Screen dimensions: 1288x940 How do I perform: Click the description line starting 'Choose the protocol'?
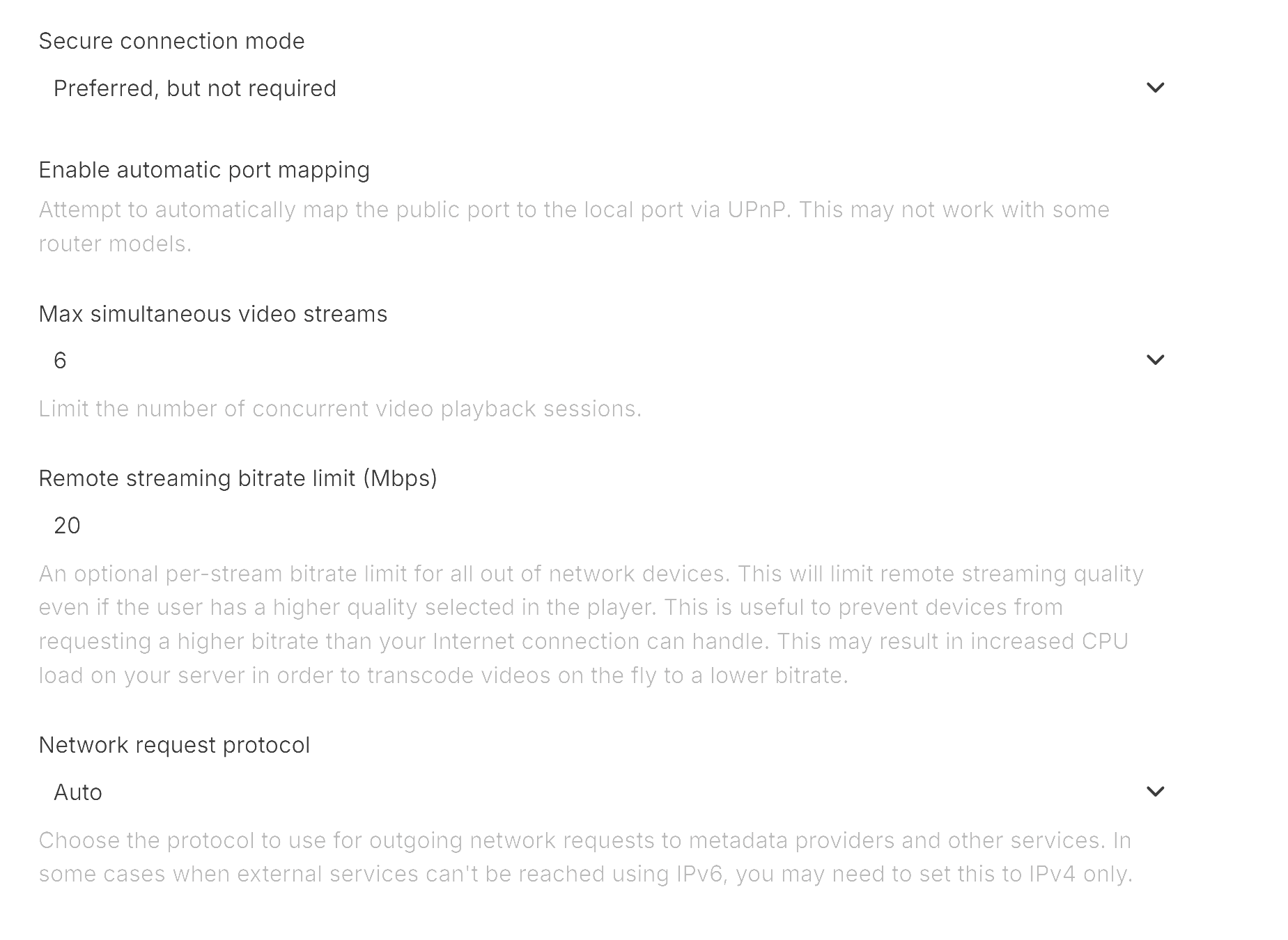coord(584,840)
